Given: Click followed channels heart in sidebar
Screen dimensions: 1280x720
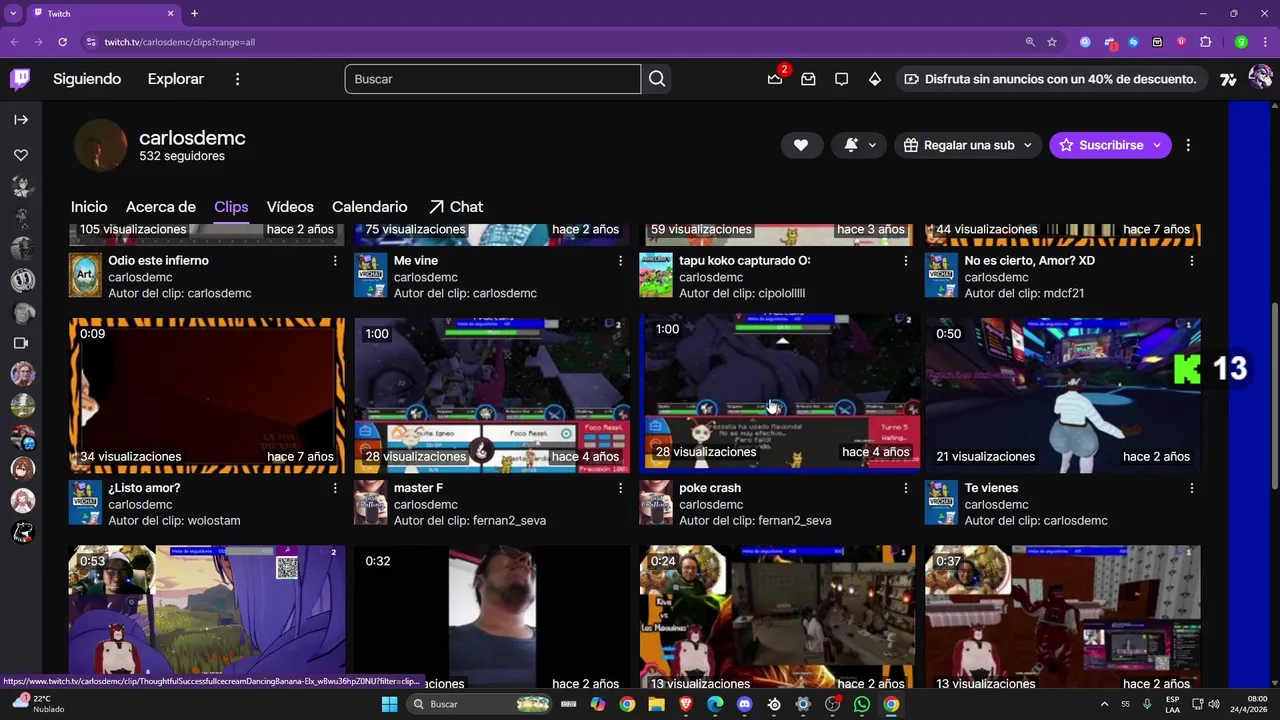Looking at the screenshot, I should [20, 155].
